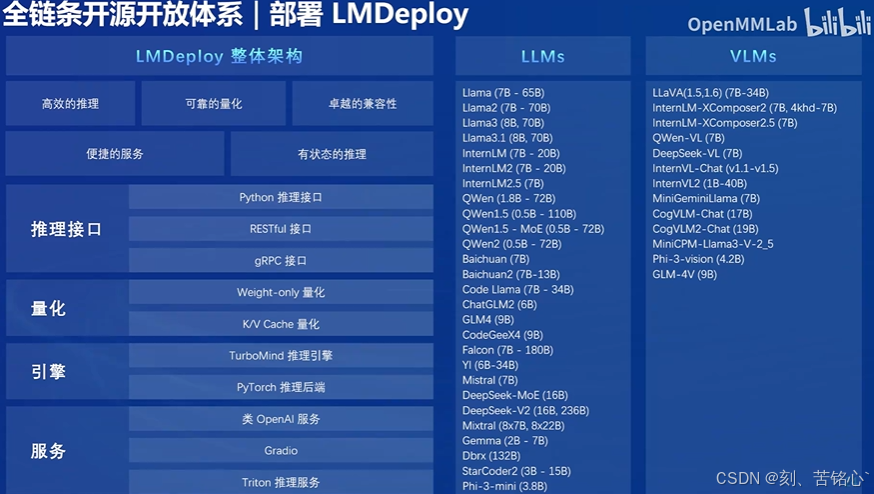Select the 卓越的兼容性 feature box
The image size is (874, 494).
coord(362,104)
